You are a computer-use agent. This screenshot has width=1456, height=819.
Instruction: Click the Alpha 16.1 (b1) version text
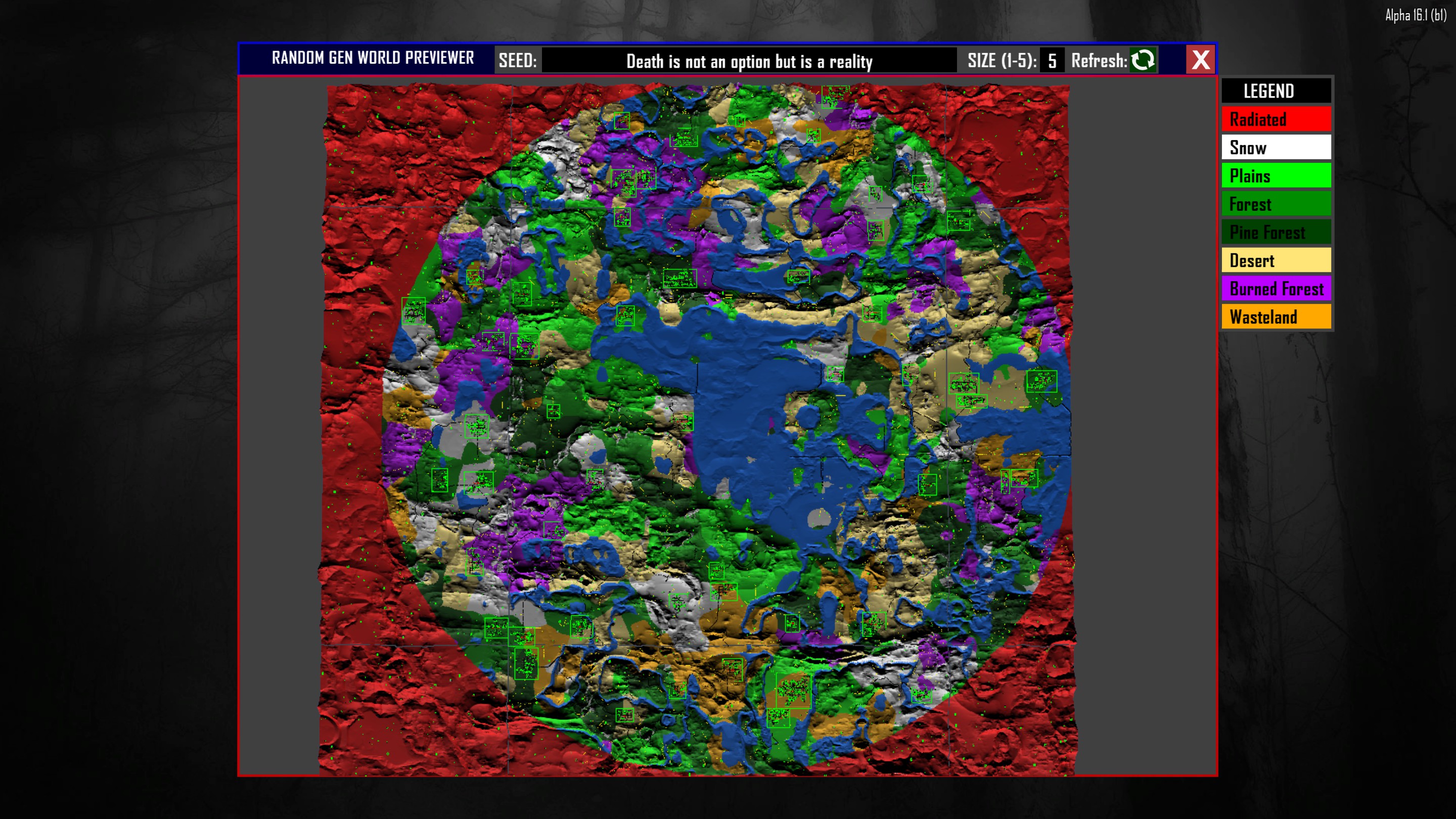(1416, 15)
